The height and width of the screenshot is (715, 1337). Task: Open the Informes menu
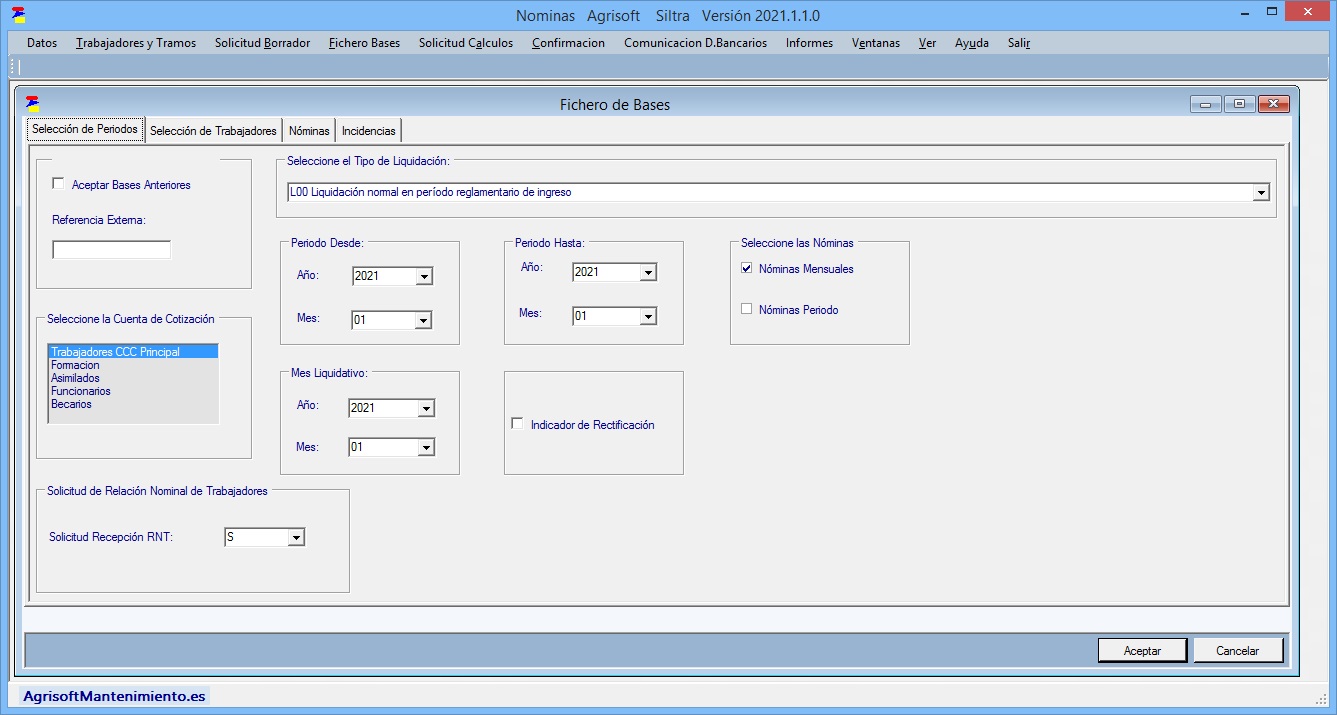point(809,43)
